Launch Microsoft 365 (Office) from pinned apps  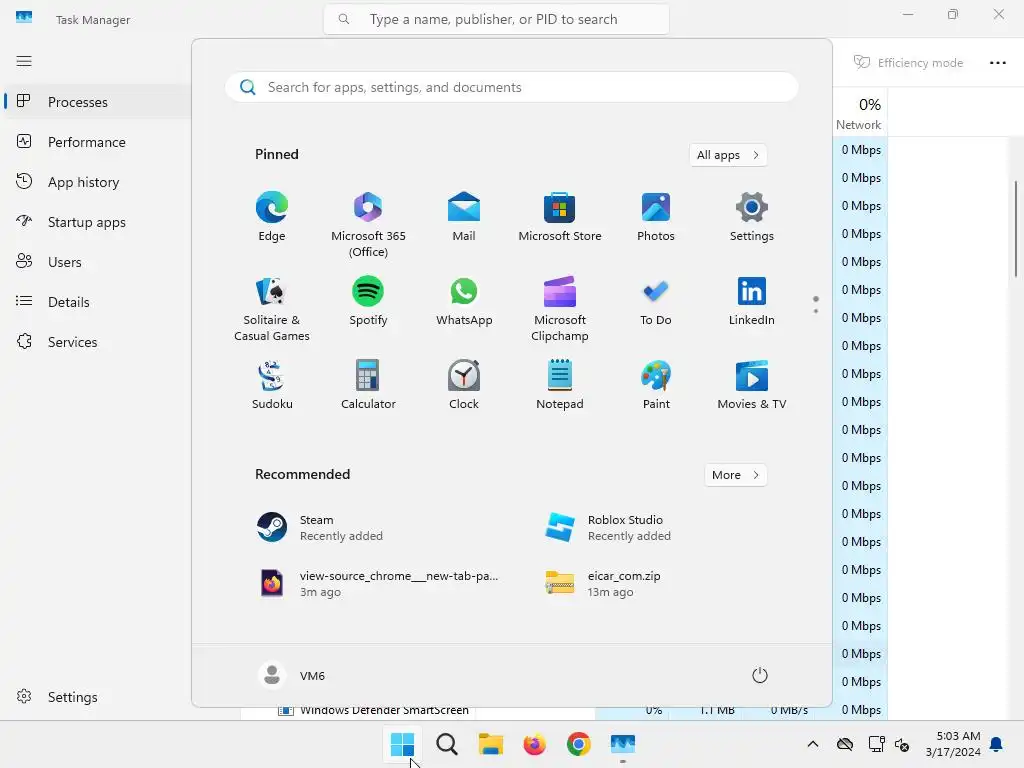(x=368, y=225)
